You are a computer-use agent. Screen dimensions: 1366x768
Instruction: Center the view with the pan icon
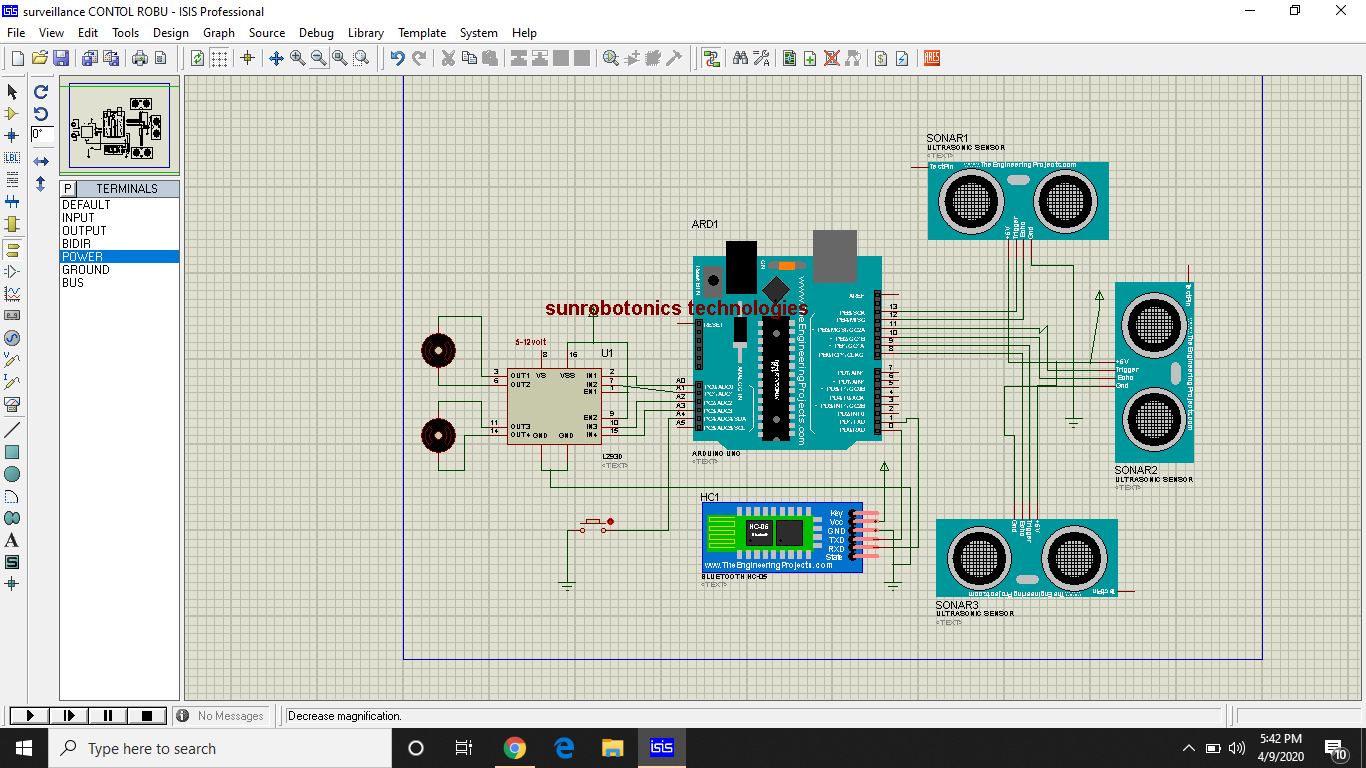(277, 58)
